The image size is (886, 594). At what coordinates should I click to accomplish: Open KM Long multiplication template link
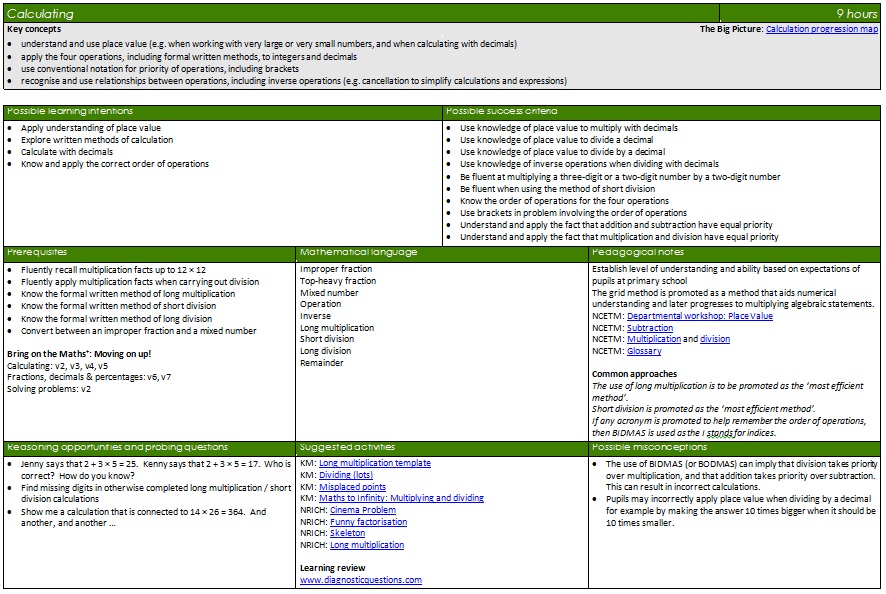click(375, 463)
